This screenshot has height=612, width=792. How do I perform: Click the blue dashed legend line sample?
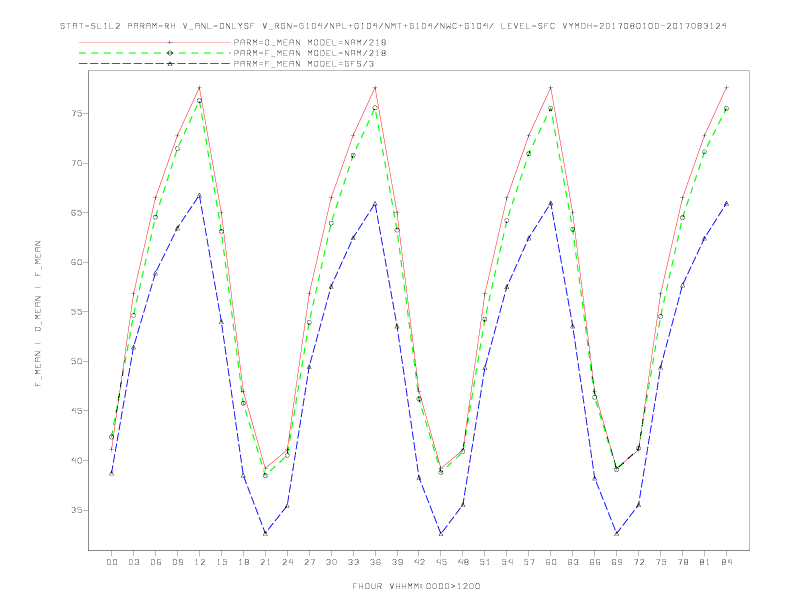(x=155, y=64)
